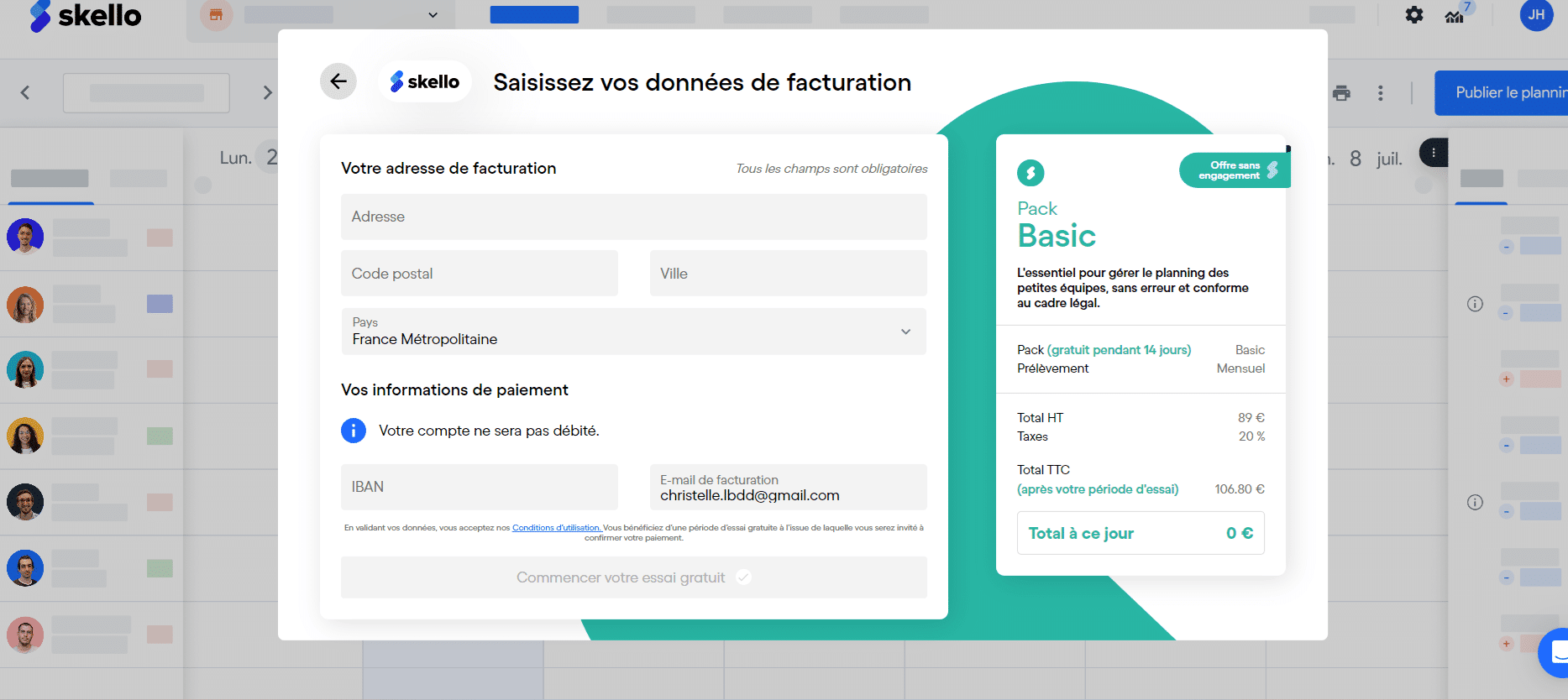This screenshot has width=1568, height=700.
Task: Click the Pack Basic teal S icon
Action: 1030,173
